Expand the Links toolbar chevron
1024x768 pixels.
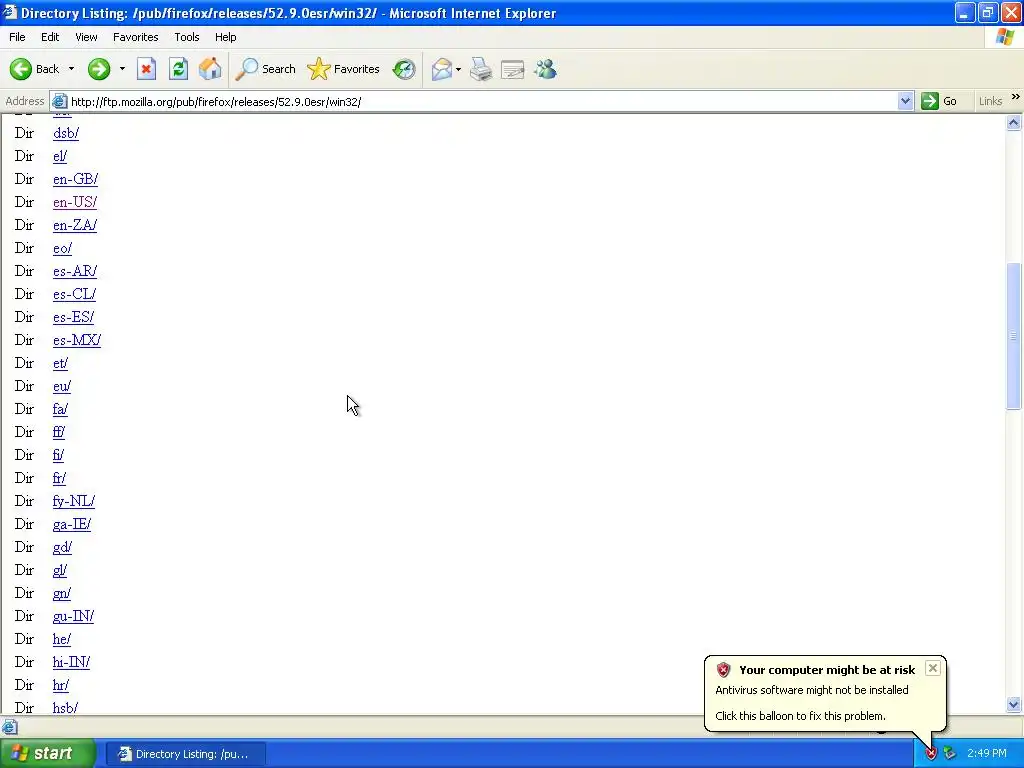1016,97
